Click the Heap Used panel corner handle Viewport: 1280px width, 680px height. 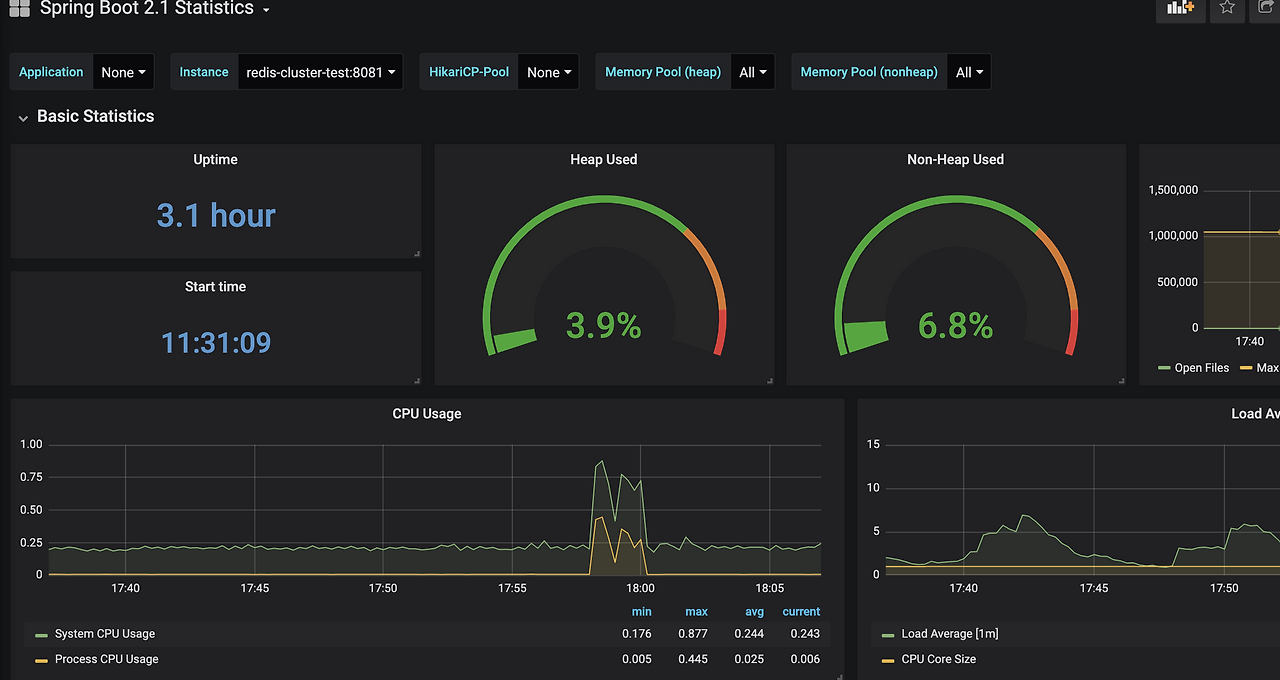coord(769,380)
